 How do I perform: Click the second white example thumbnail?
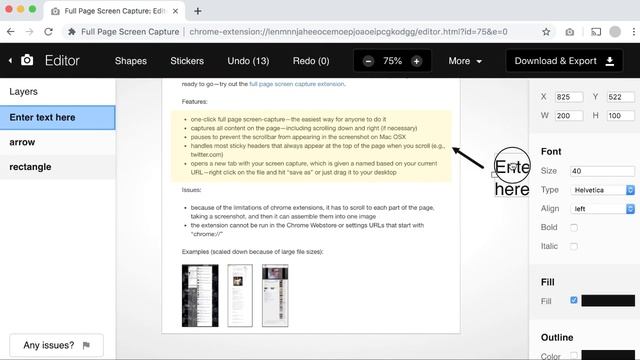pos(240,296)
